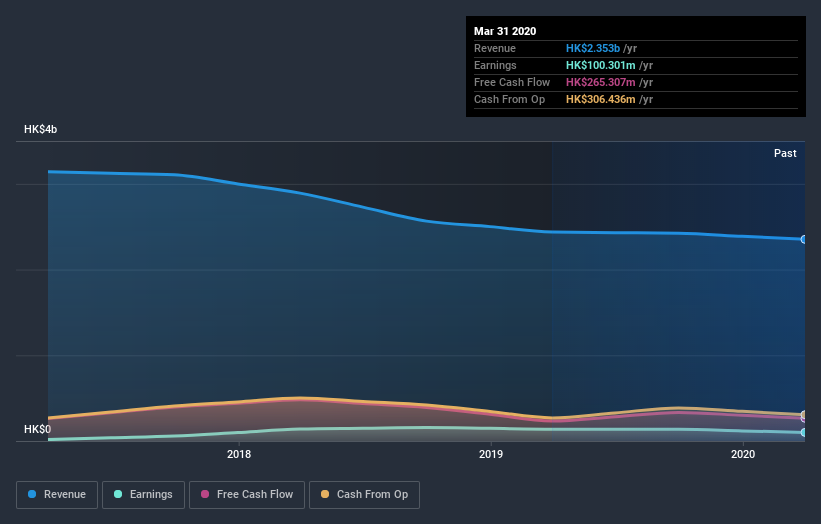Toggle the Cash From Op legend button
821x524 pixels.
pyautogui.click(x=364, y=495)
